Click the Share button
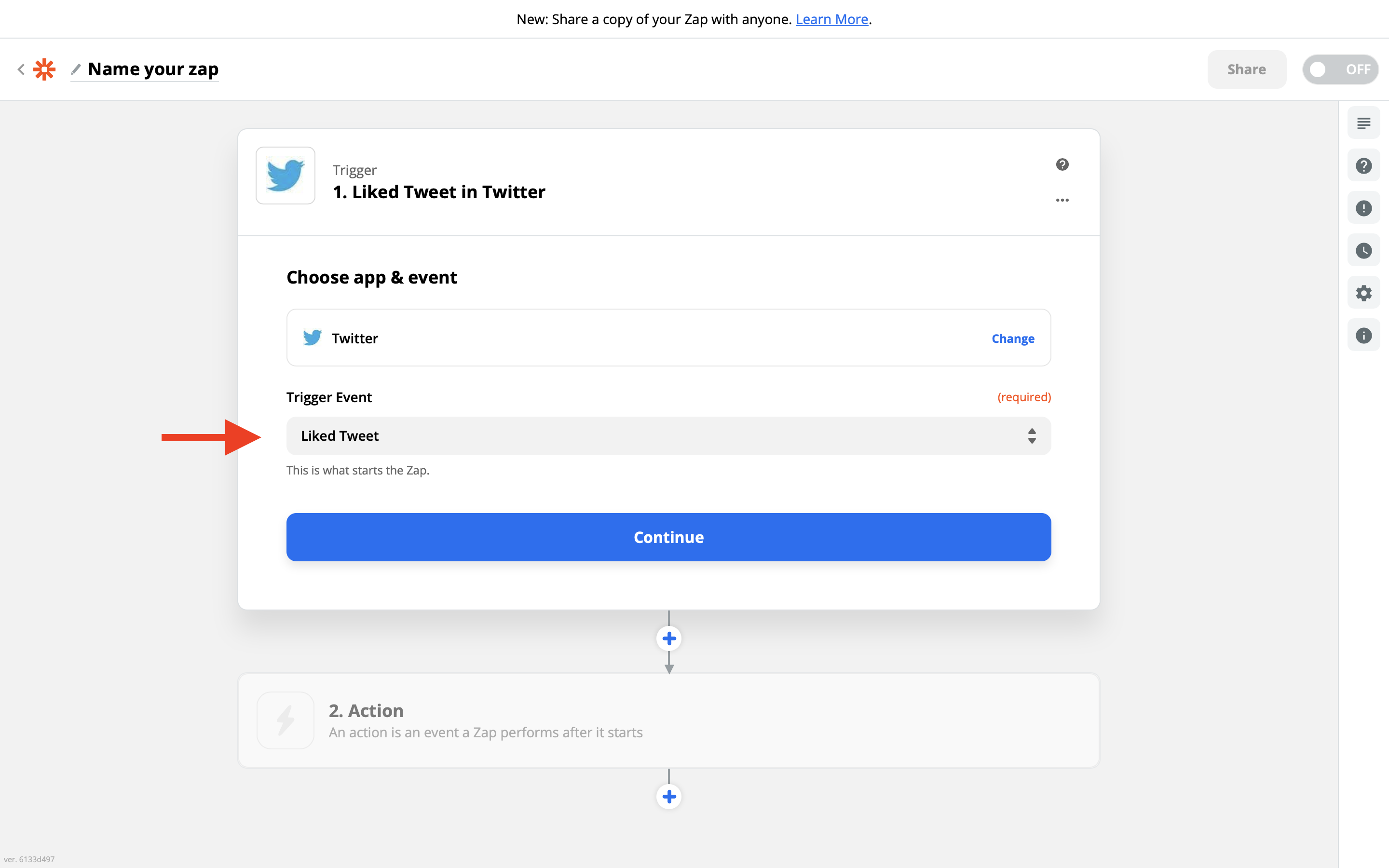Screen dimensions: 1389x868 tap(1247, 69)
